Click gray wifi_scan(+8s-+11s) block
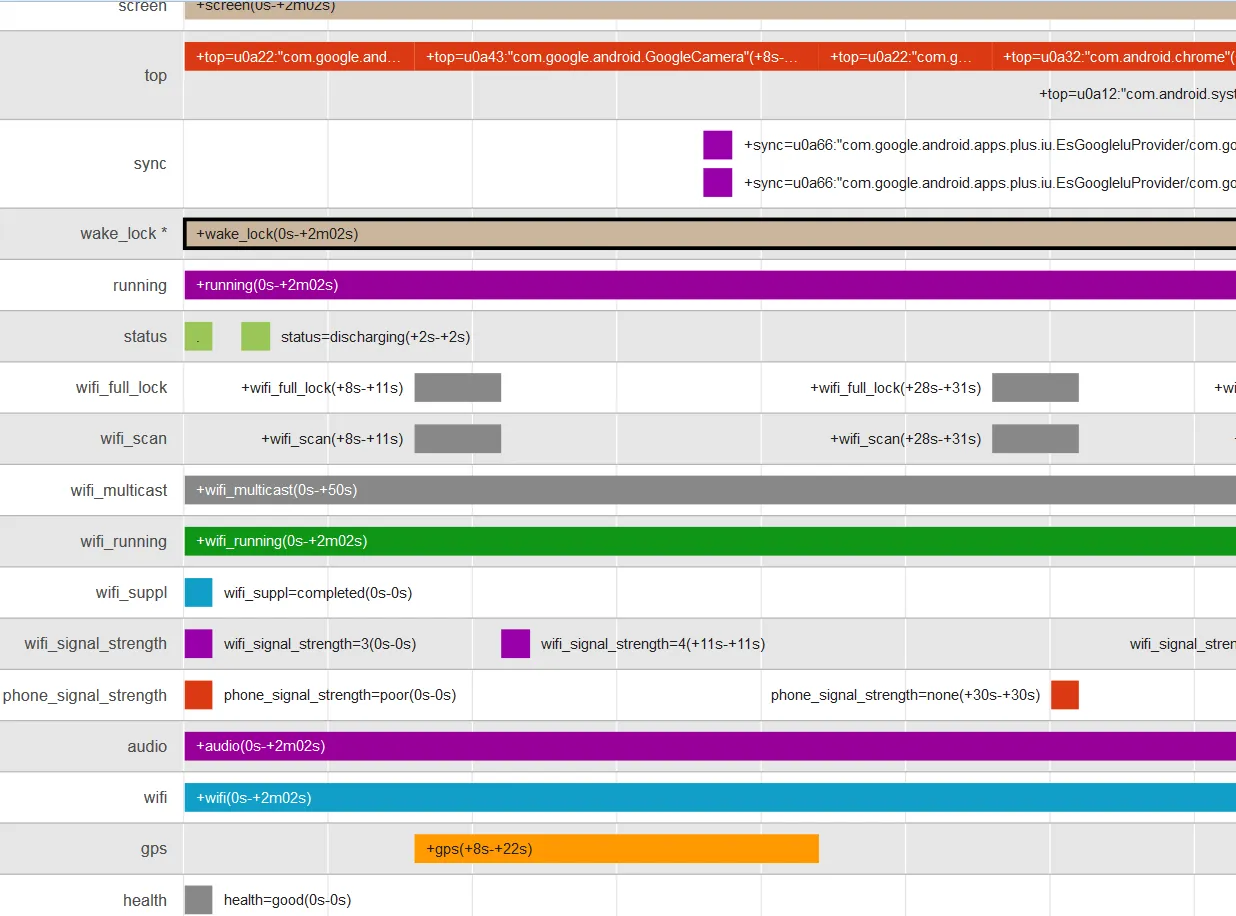1236x916 pixels. click(458, 439)
